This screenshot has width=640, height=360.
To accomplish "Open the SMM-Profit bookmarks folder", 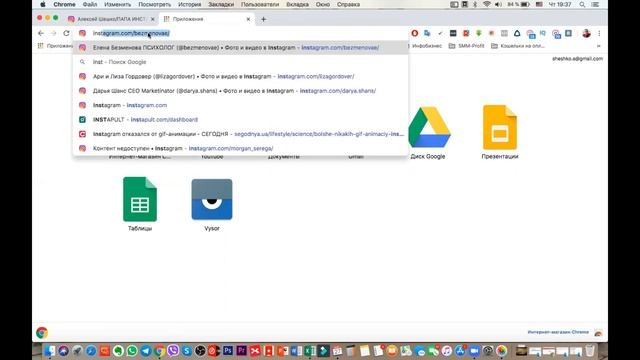I will [467, 46].
